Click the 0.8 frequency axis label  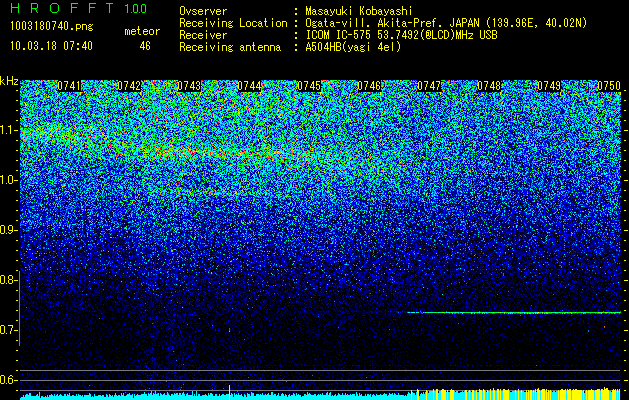(8, 280)
